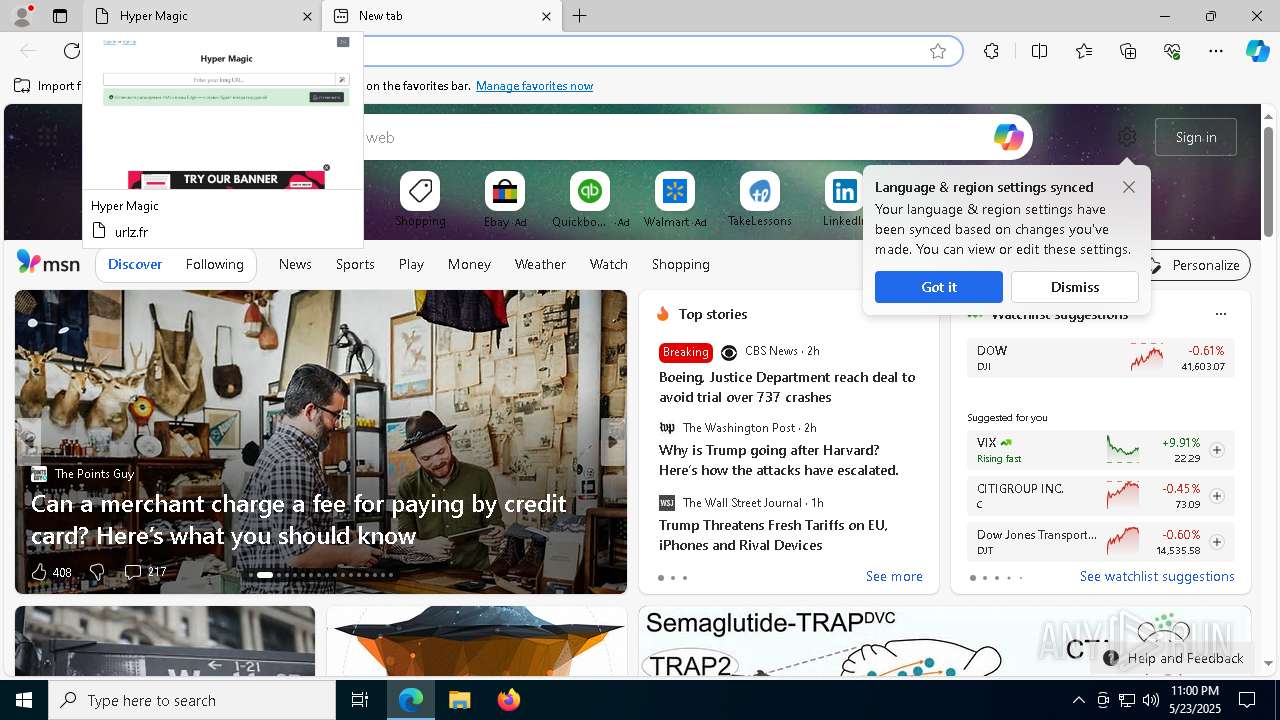The image size is (1280, 720).
Task: Open Task View on the taskbar
Action: pos(360,700)
